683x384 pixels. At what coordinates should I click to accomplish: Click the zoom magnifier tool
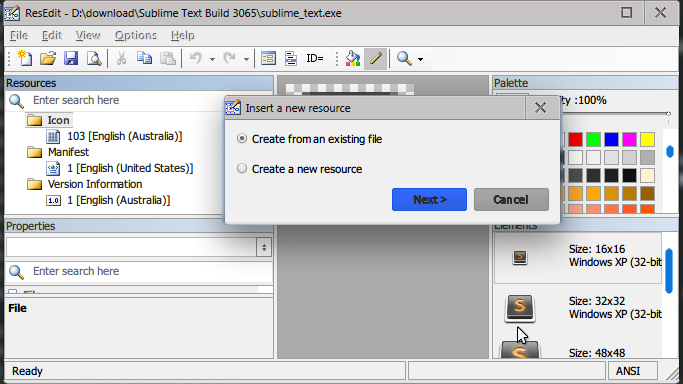coord(404,58)
